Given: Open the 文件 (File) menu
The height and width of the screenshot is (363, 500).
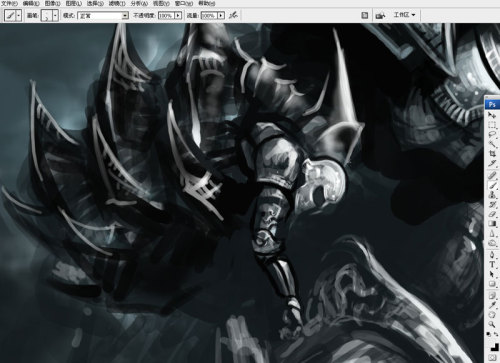Looking at the screenshot, I should pyautogui.click(x=9, y=3).
